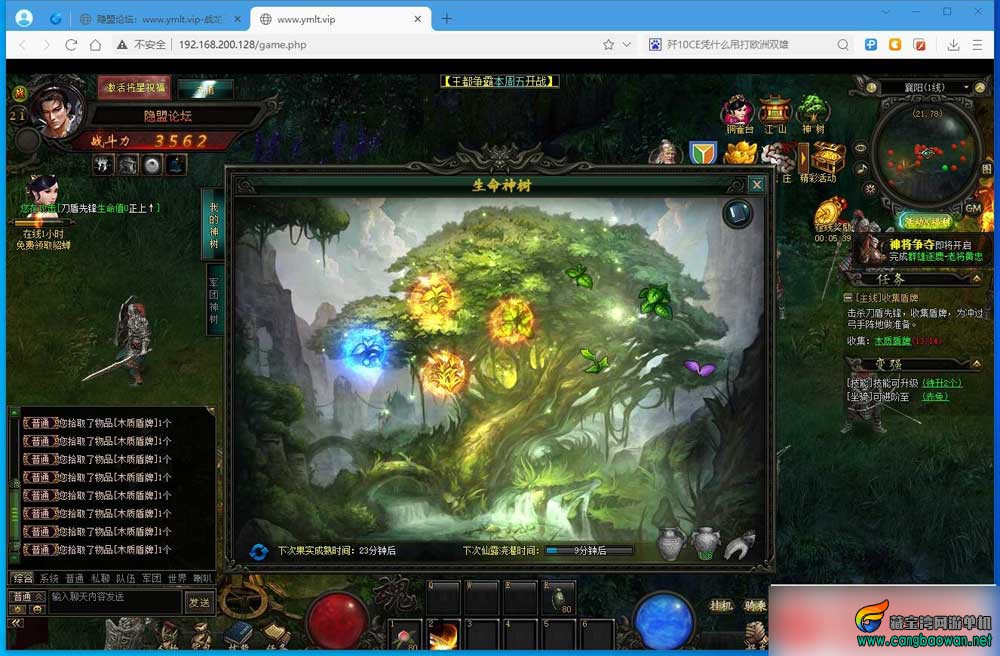Switch to 我的神树 side tab
Viewport: 1000px width, 656px height.
(213, 224)
